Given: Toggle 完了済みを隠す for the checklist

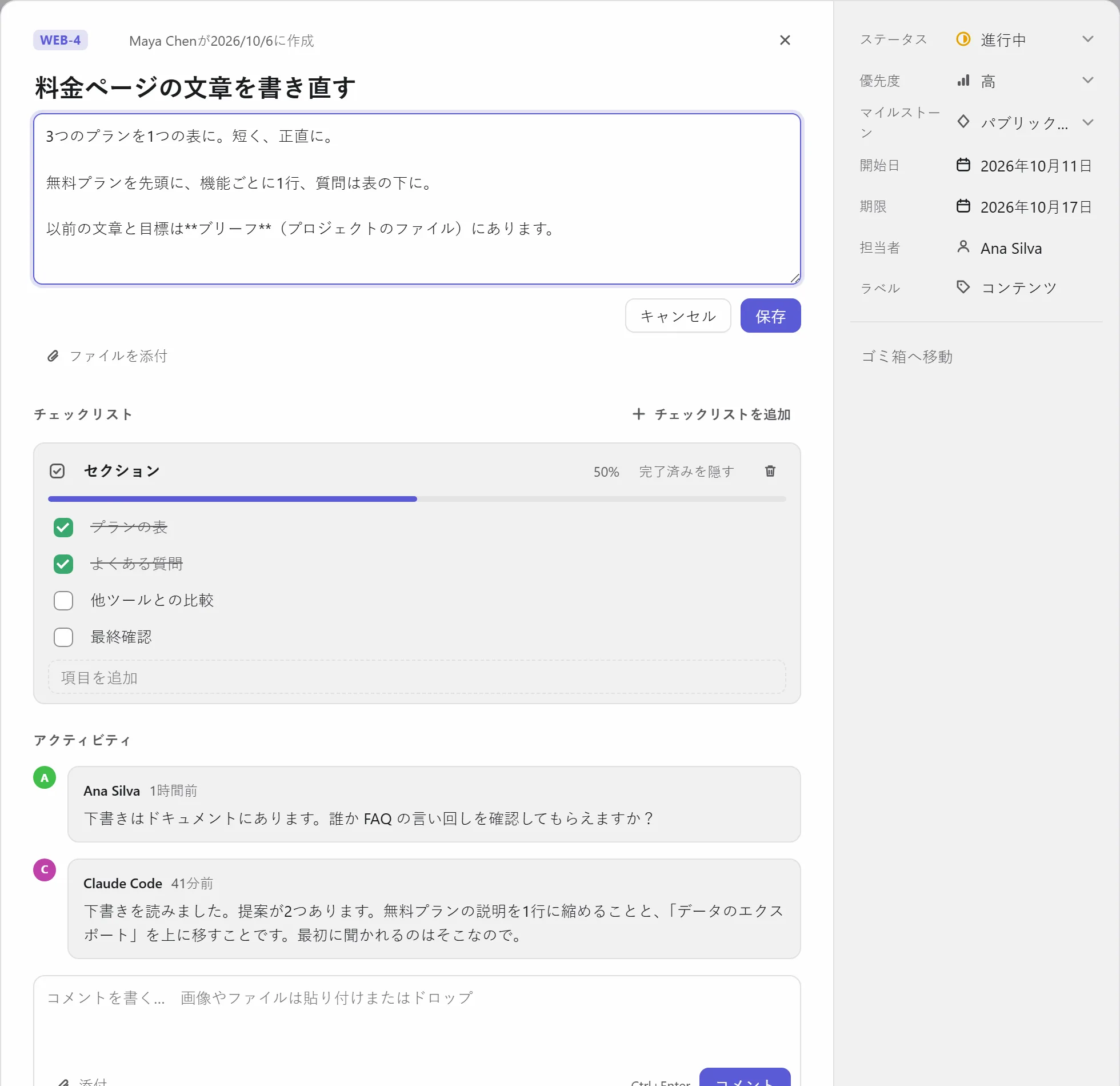Looking at the screenshot, I should [686, 472].
